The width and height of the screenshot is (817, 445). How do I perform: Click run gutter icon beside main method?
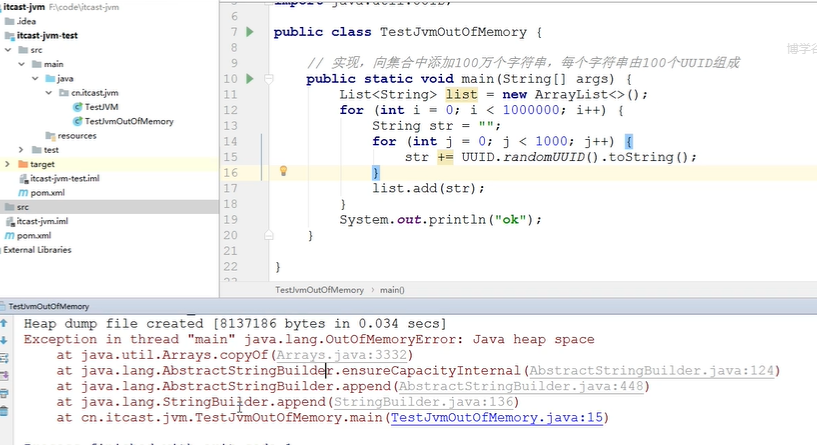[249, 79]
